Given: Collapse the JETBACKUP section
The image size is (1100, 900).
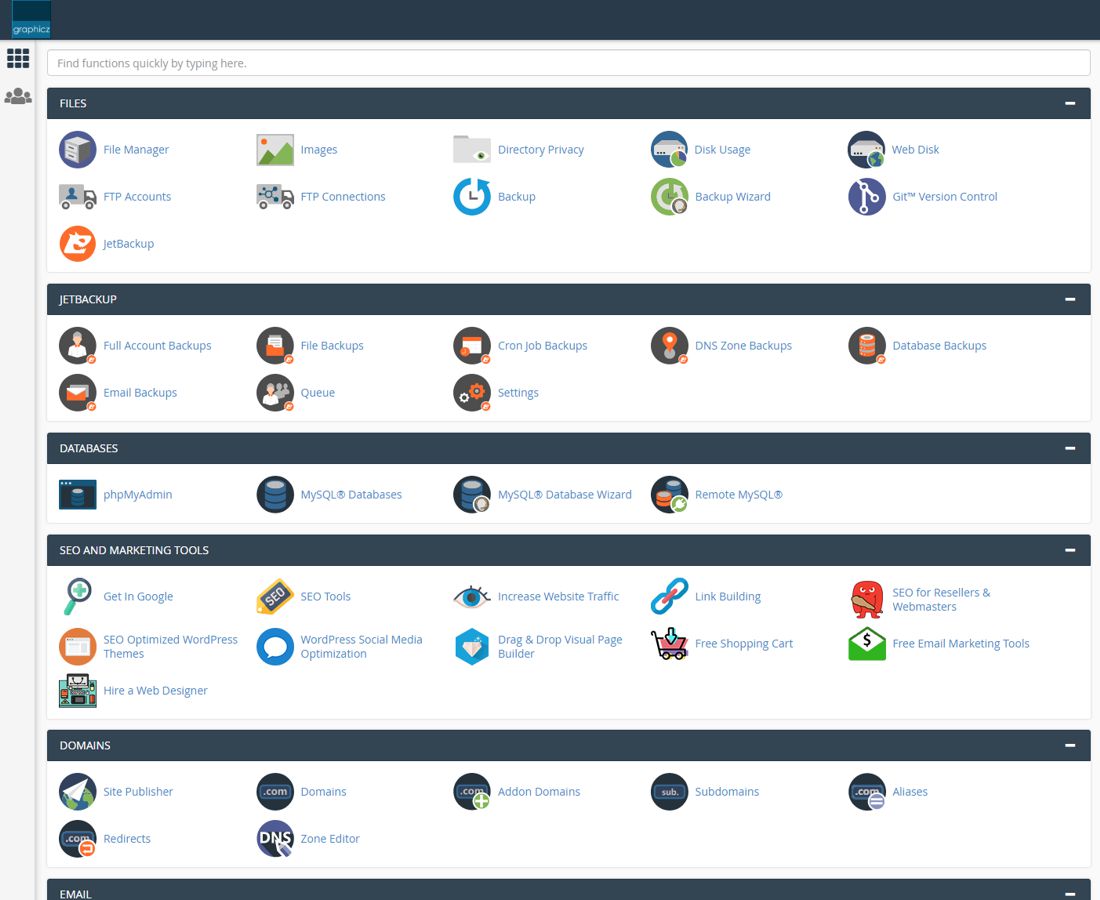Looking at the screenshot, I should [x=1070, y=298].
